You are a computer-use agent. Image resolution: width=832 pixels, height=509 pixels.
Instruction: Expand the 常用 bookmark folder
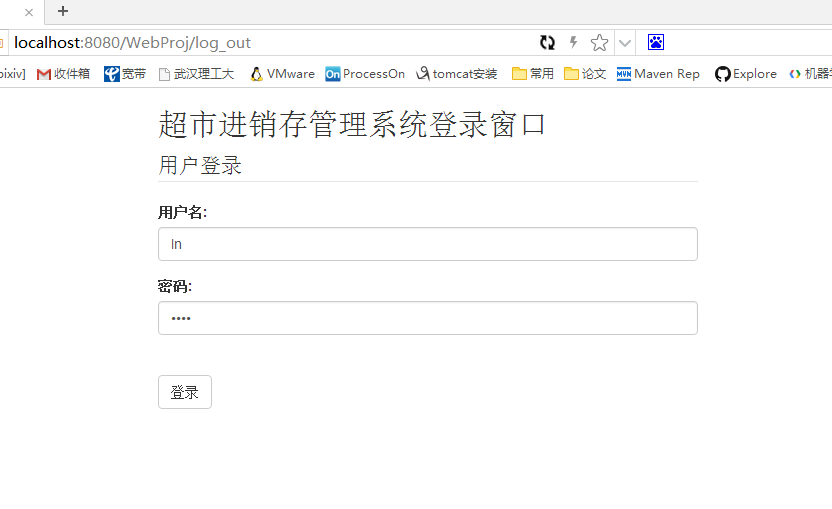533,74
